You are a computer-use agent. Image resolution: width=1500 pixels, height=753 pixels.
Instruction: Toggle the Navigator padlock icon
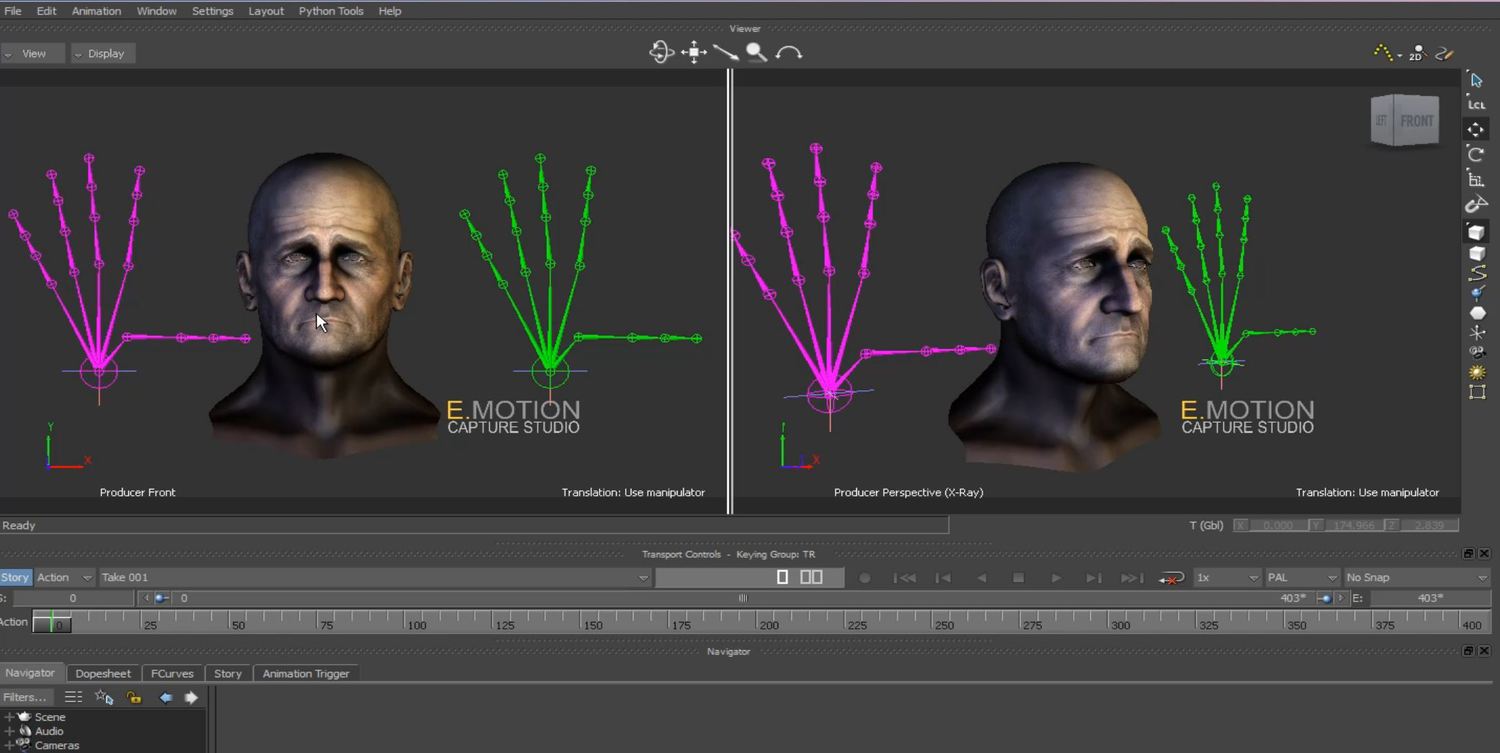pyautogui.click(x=134, y=697)
